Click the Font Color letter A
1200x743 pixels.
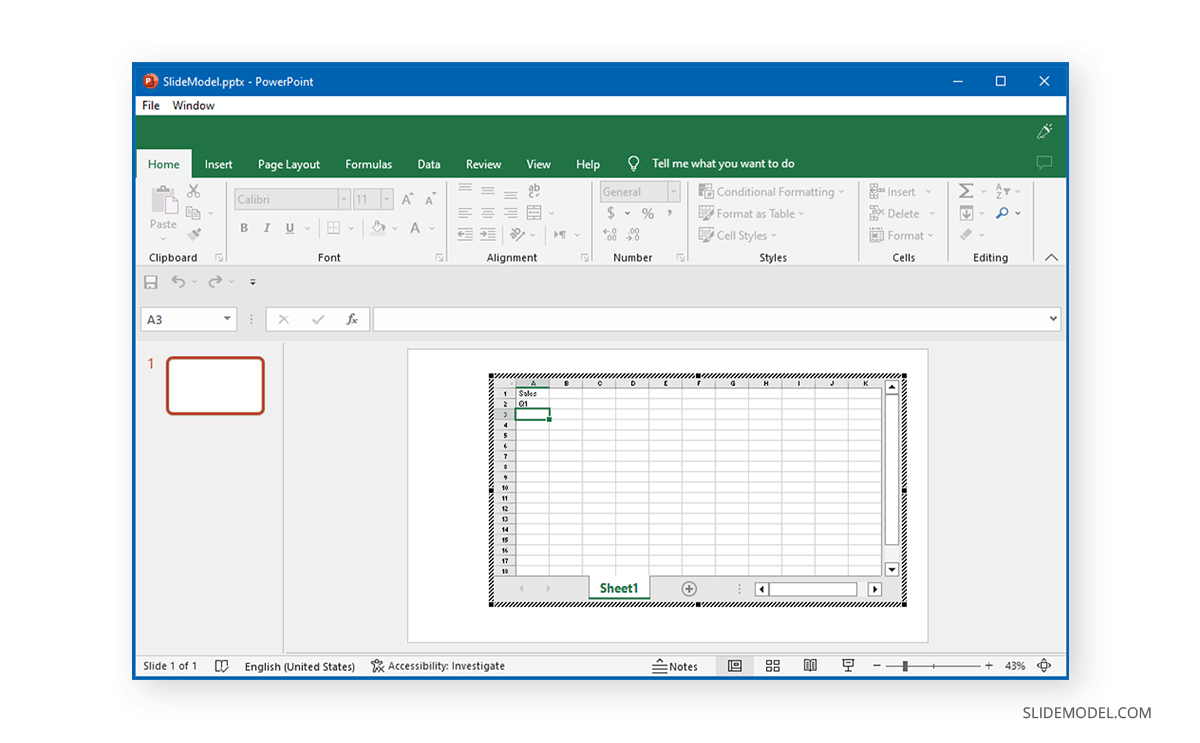[416, 228]
